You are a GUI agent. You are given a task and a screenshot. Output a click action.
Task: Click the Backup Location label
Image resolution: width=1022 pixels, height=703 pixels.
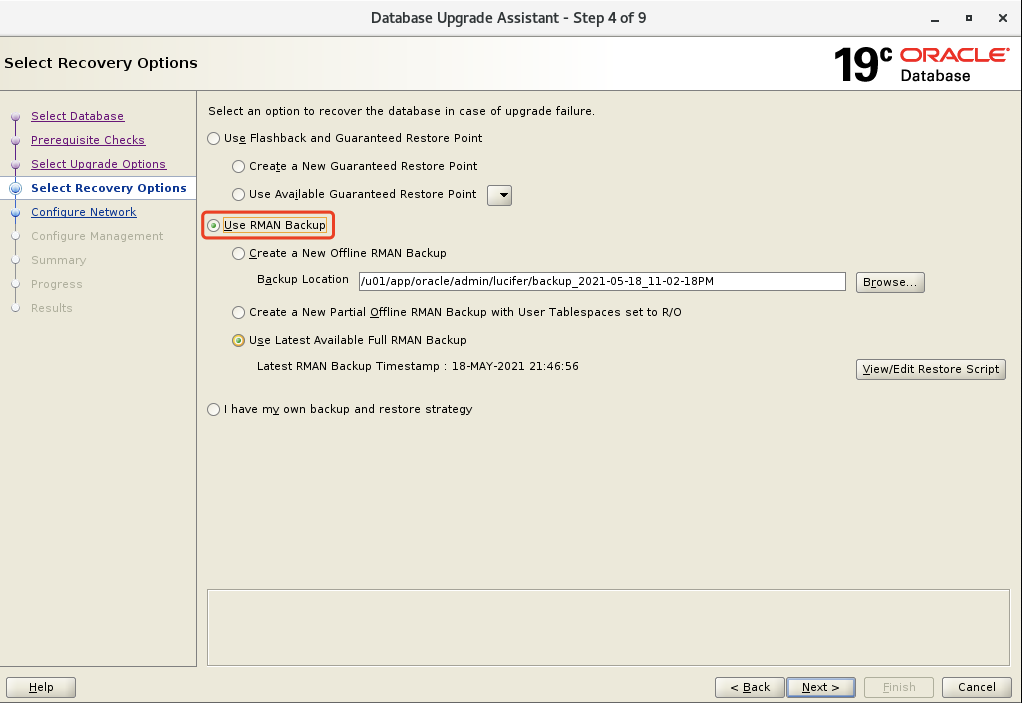pos(302,279)
